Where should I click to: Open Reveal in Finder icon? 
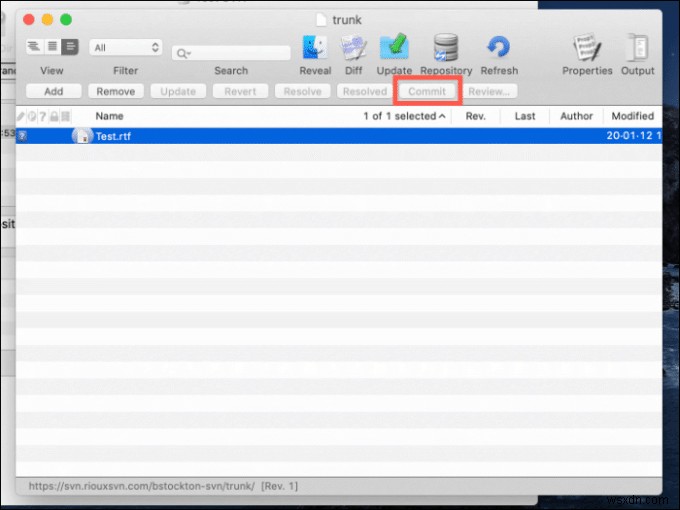(x=315, y=47)
